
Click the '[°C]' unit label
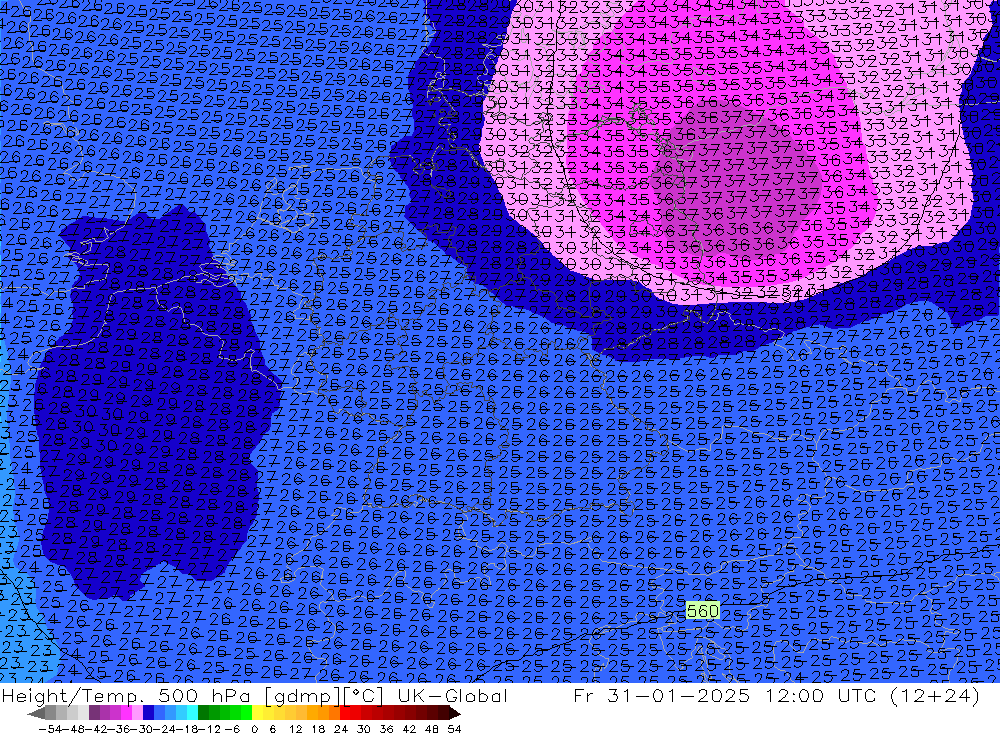364,696
